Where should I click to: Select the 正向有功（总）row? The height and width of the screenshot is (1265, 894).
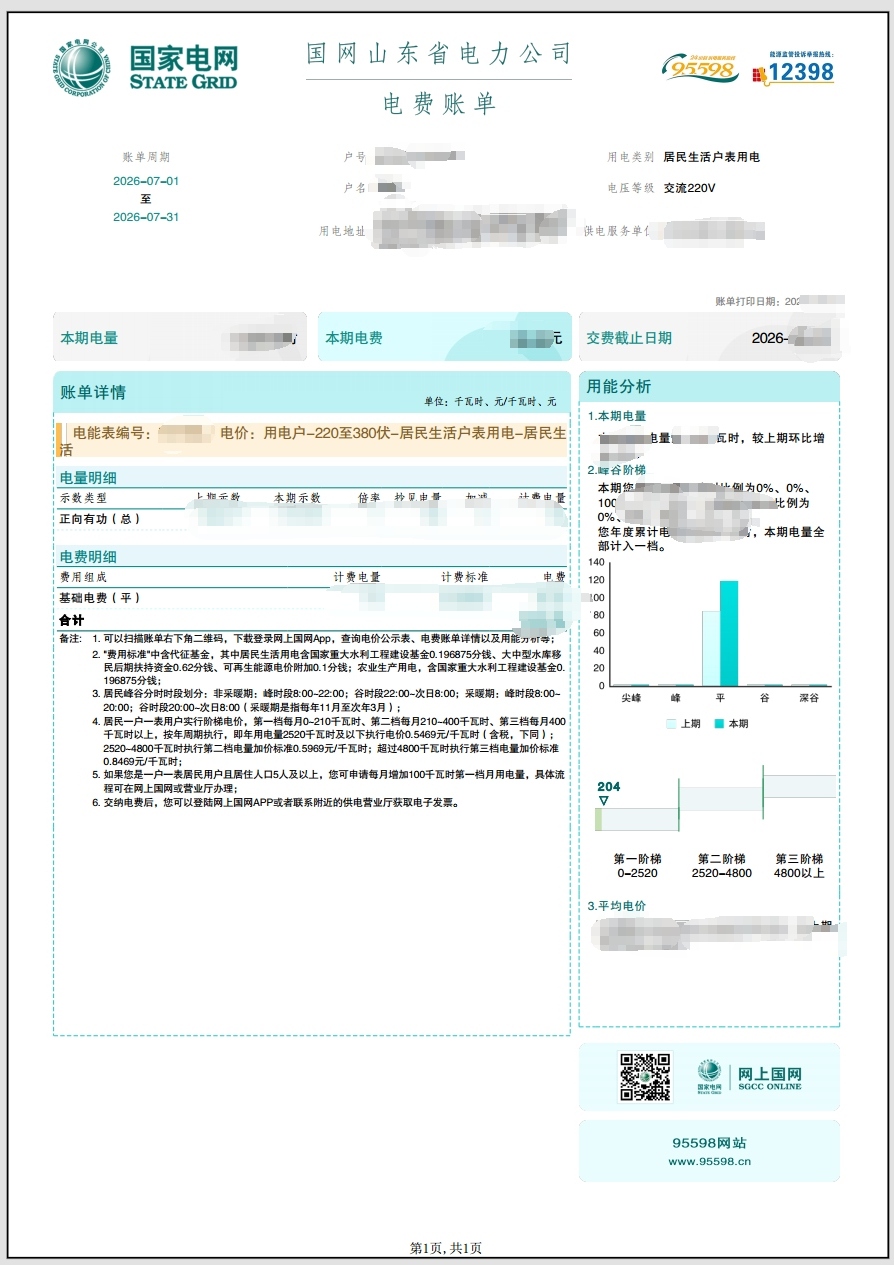(312, 519)
